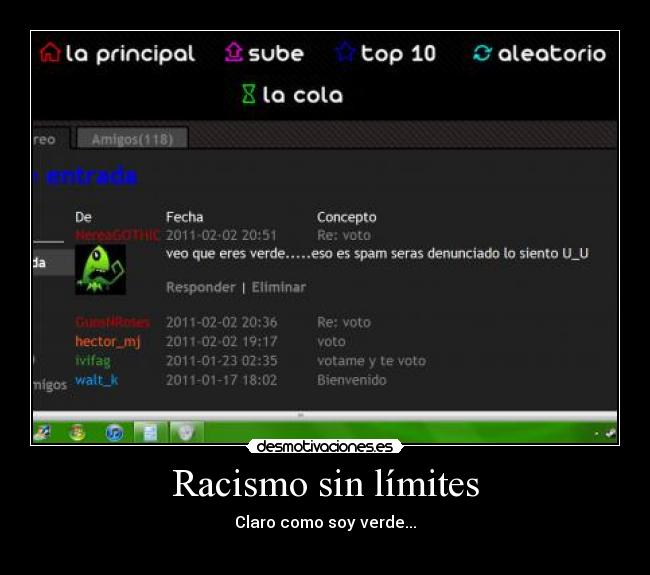Open sender ivifag
This screenshot has height=575, width=650.
point(93,361)
